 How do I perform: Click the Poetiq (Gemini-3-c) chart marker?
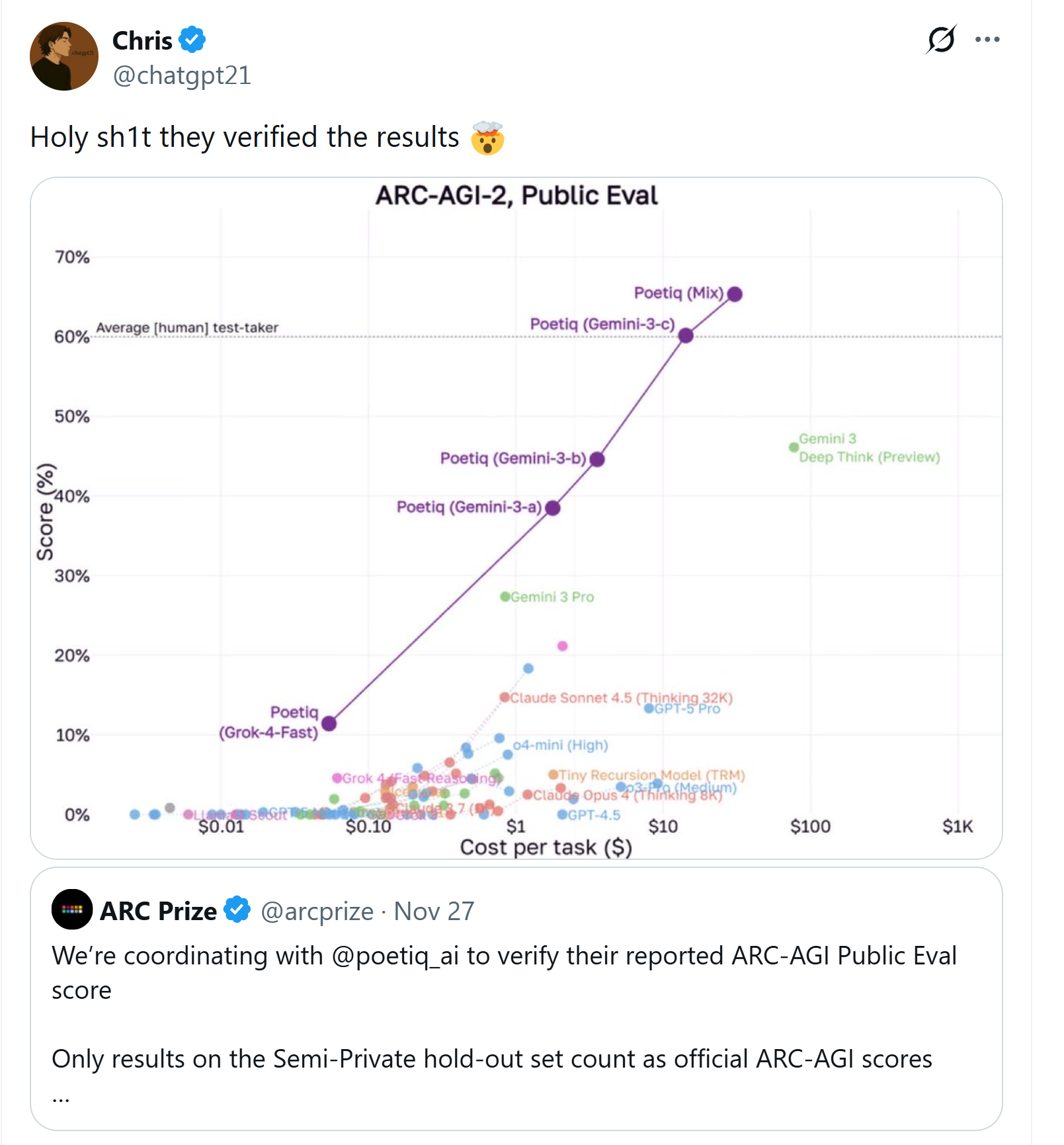(x=686, y=335)
